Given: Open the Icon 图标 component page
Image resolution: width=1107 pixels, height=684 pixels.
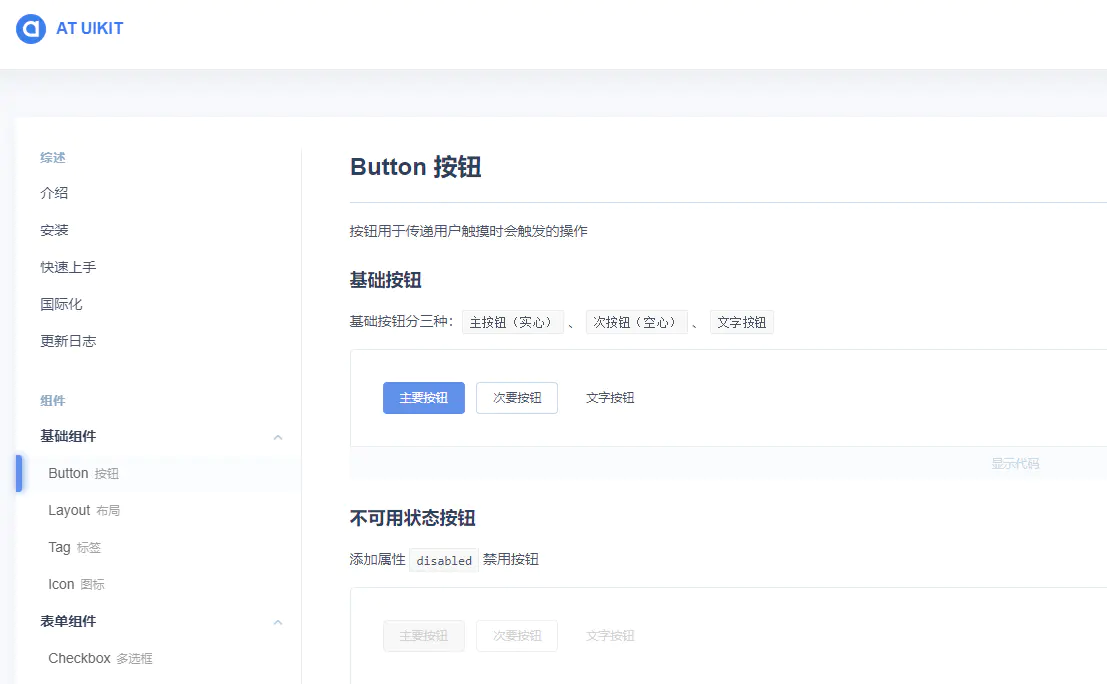Looking at the screenshot, I should (75, 584).
